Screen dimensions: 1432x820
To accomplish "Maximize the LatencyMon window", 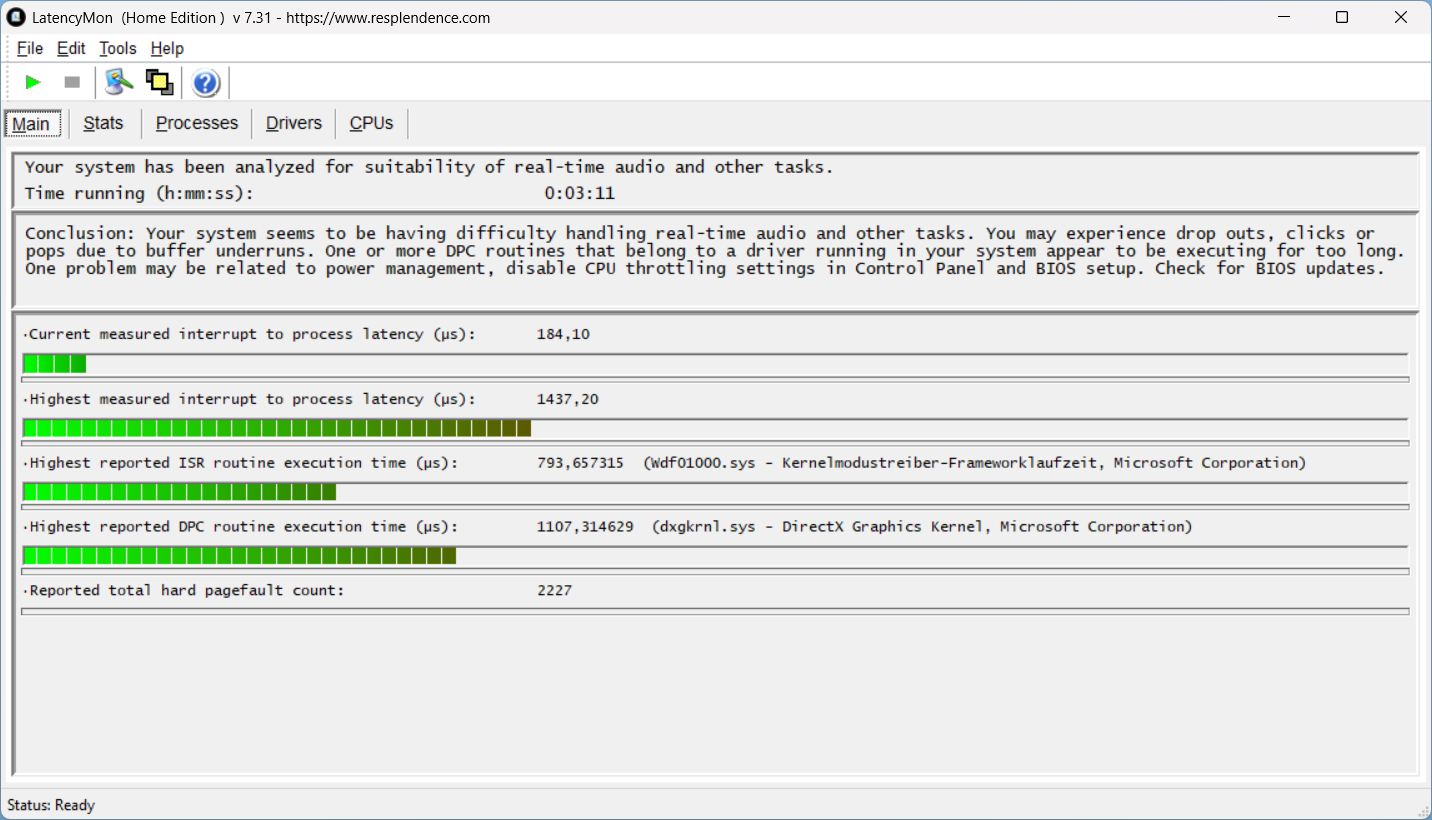I will (x=1342, y=17).
